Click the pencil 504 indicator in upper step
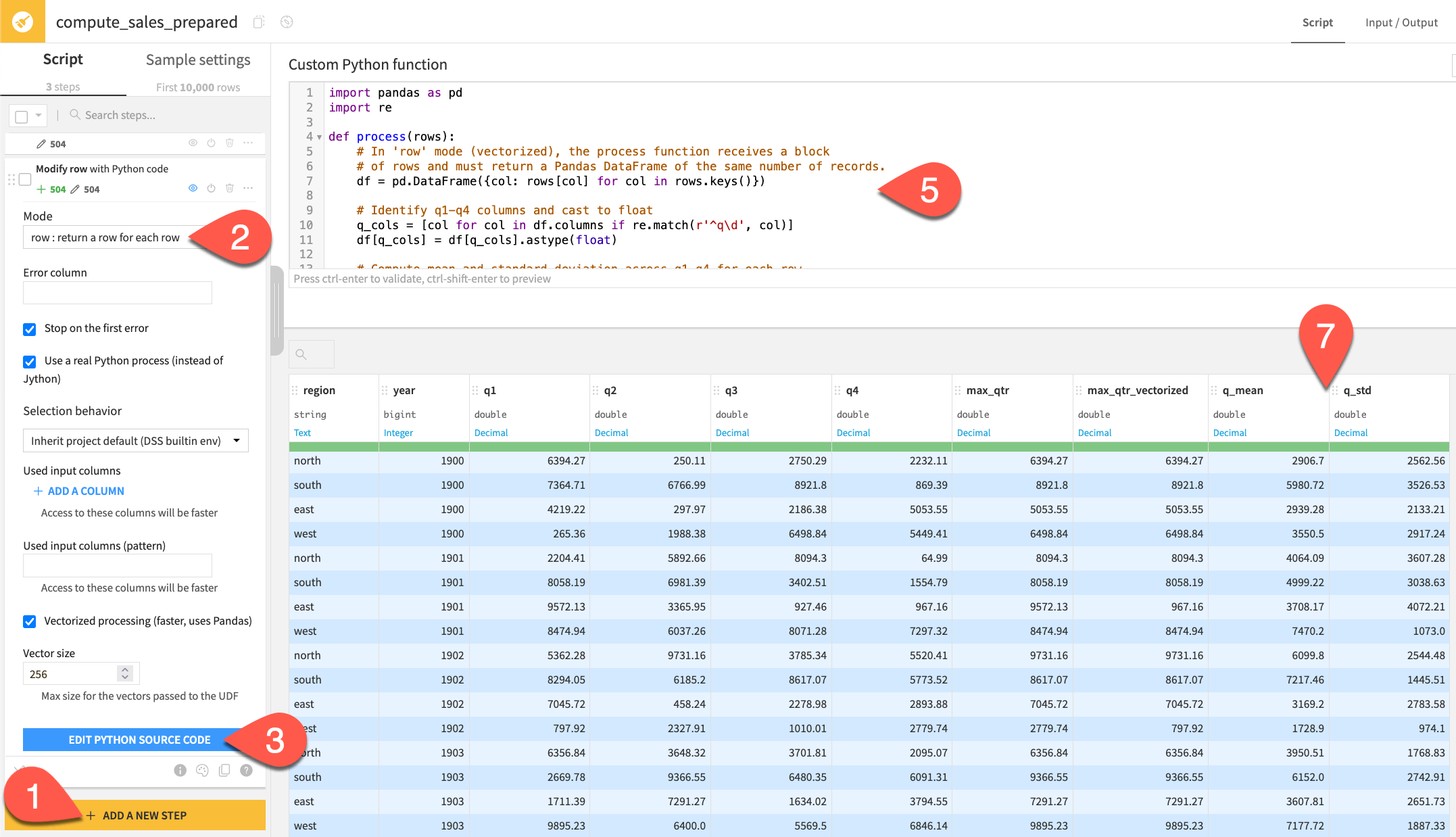 tap(51, 144)
